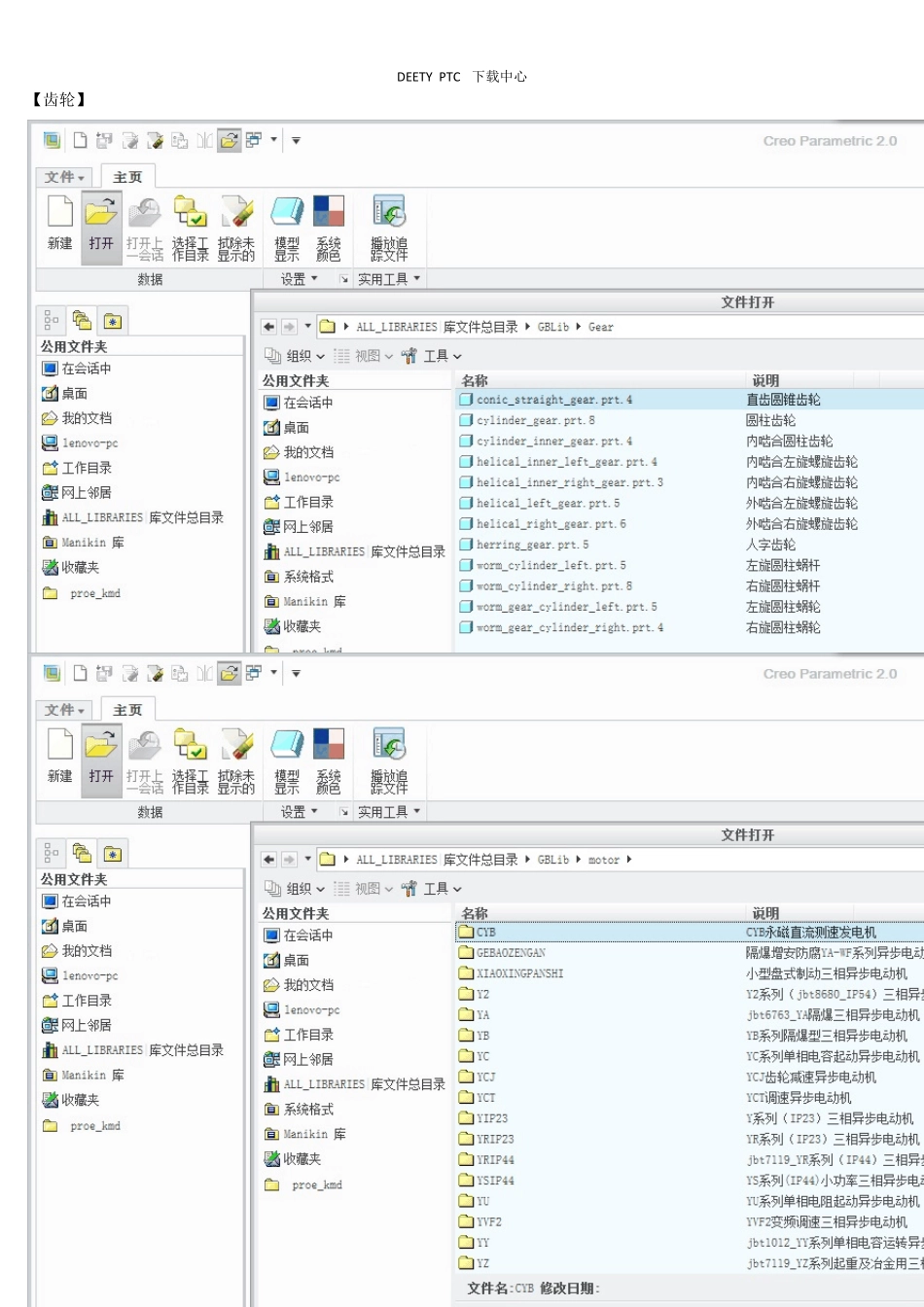
Task: Show favorites navigator tab in Gear window
Action: [113, 321]
